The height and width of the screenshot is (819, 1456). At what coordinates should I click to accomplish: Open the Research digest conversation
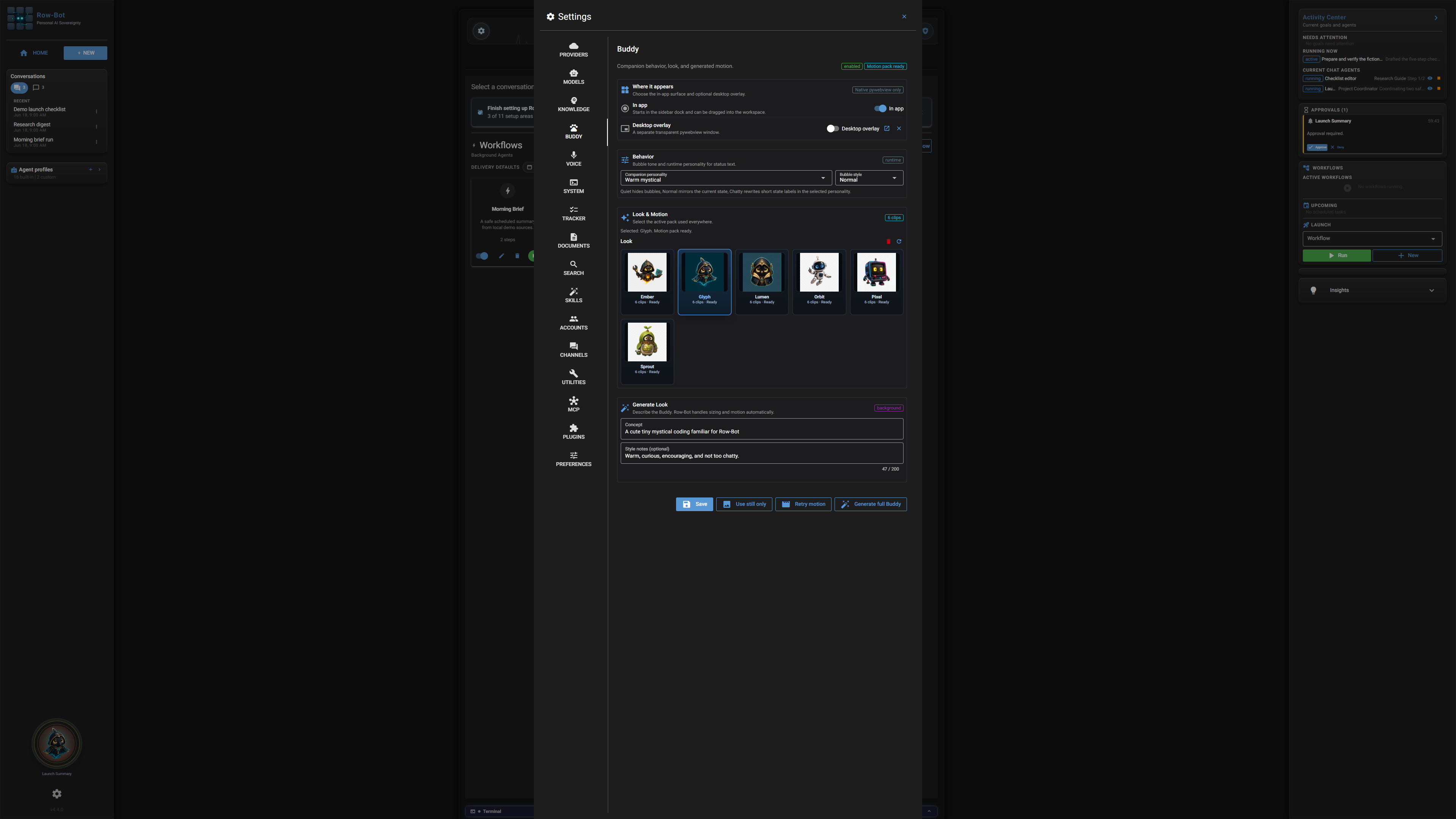51,127
